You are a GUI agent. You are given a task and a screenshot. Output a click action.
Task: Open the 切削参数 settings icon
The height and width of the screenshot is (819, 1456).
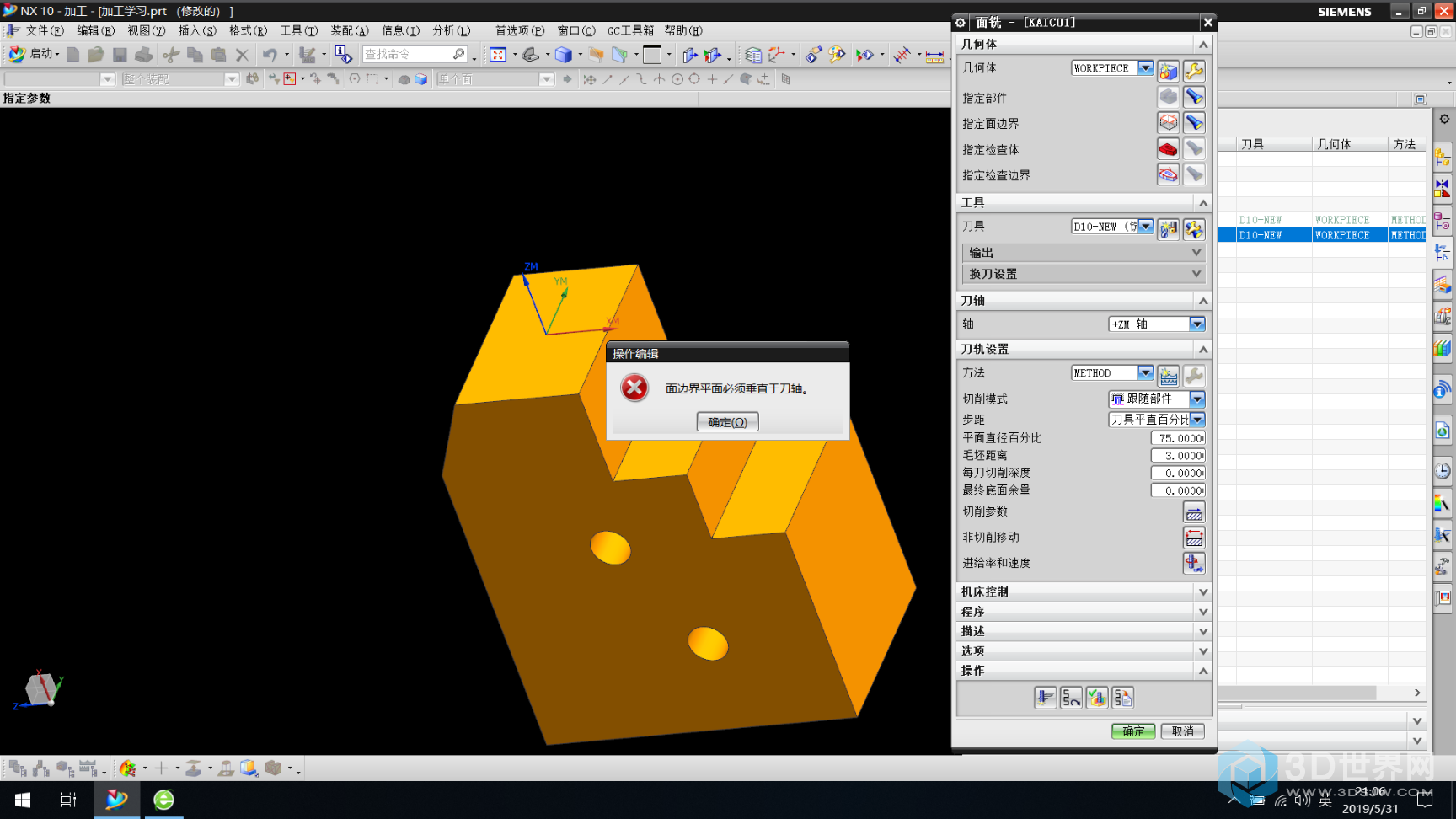click(x=1194, y=511)
